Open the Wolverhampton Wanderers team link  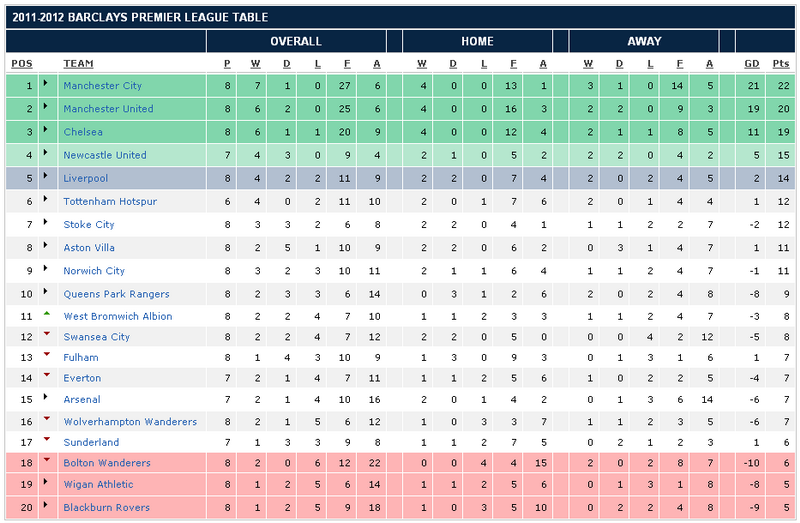point(130,422)
